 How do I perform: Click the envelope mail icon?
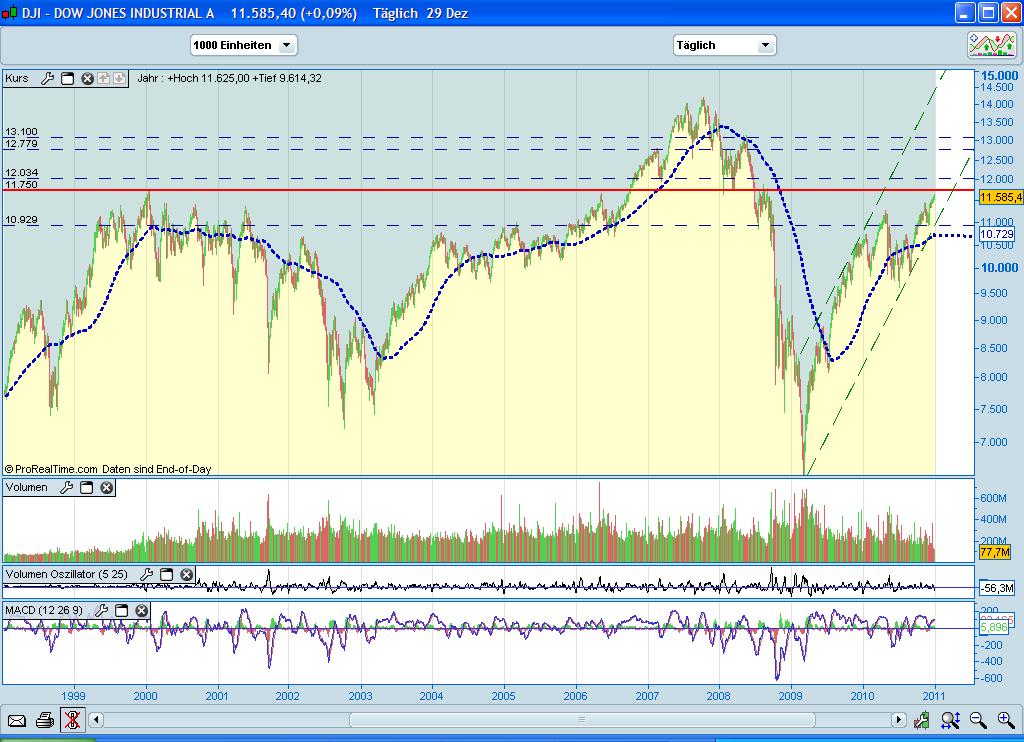17,719
